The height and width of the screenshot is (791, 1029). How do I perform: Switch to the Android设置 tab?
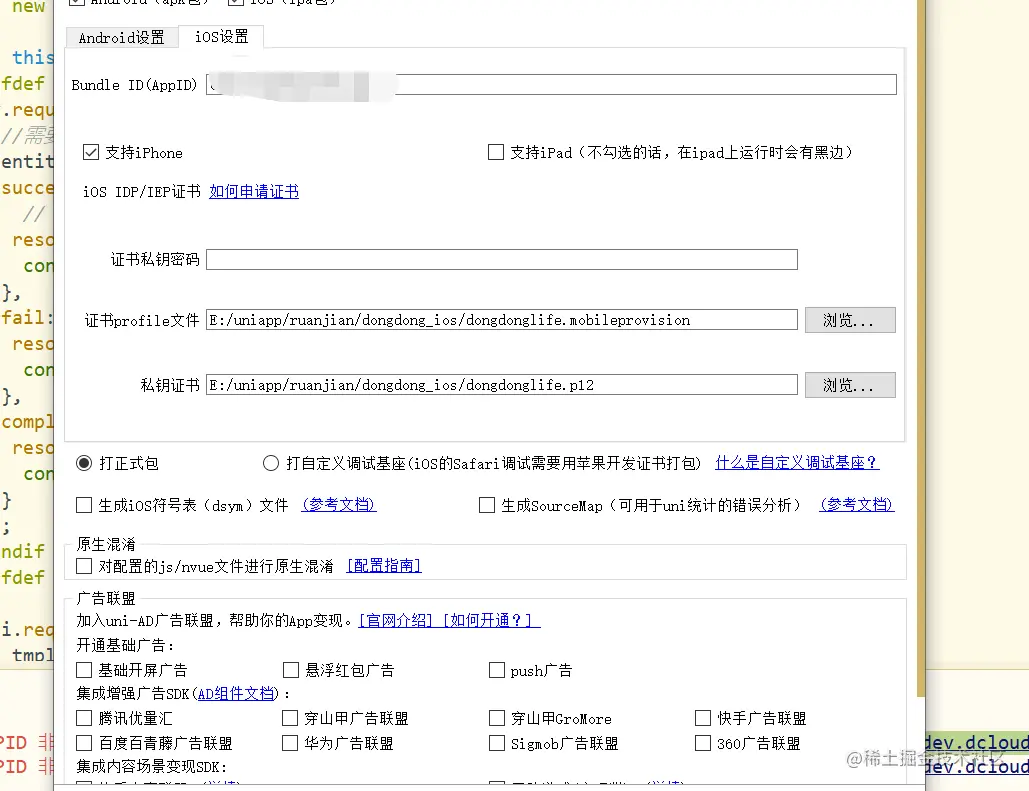[122, 37]
